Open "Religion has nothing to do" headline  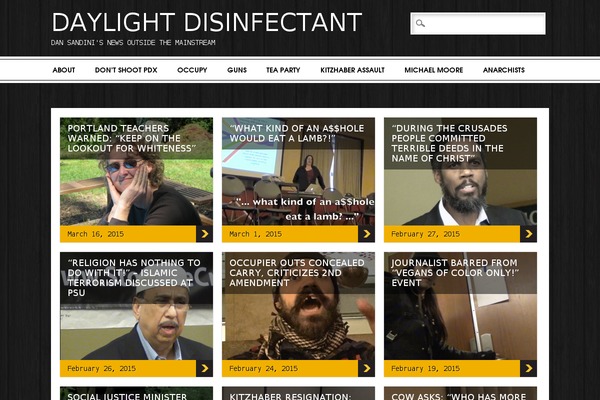pos(134,278)
